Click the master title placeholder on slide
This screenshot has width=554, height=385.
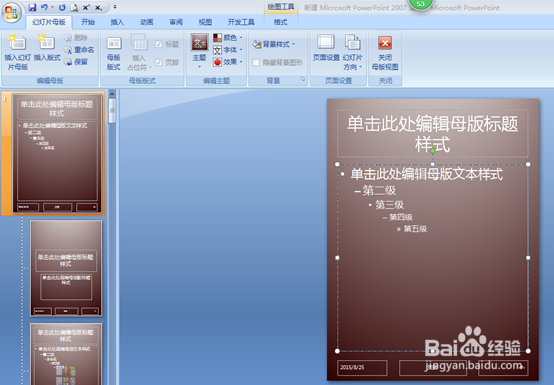[432, 134]
